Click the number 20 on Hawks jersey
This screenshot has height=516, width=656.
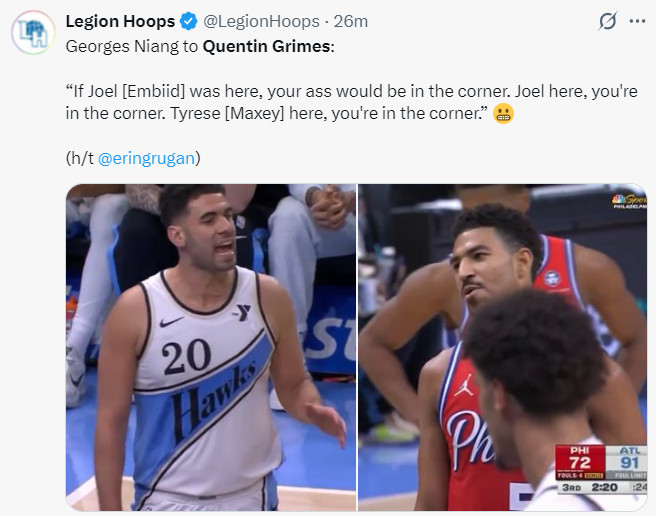187,356
